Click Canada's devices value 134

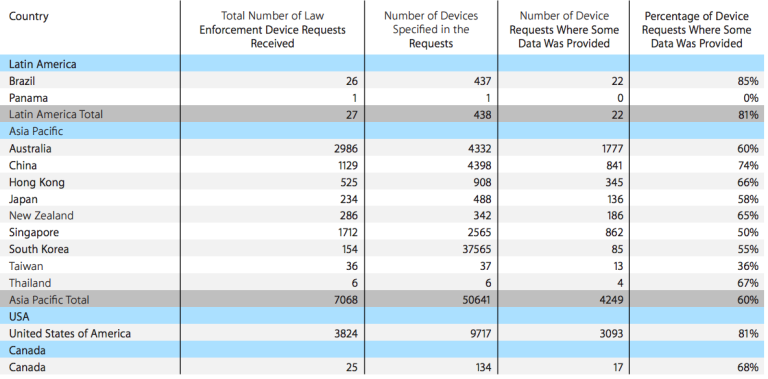pyautogui.click(x=482, y=367)
